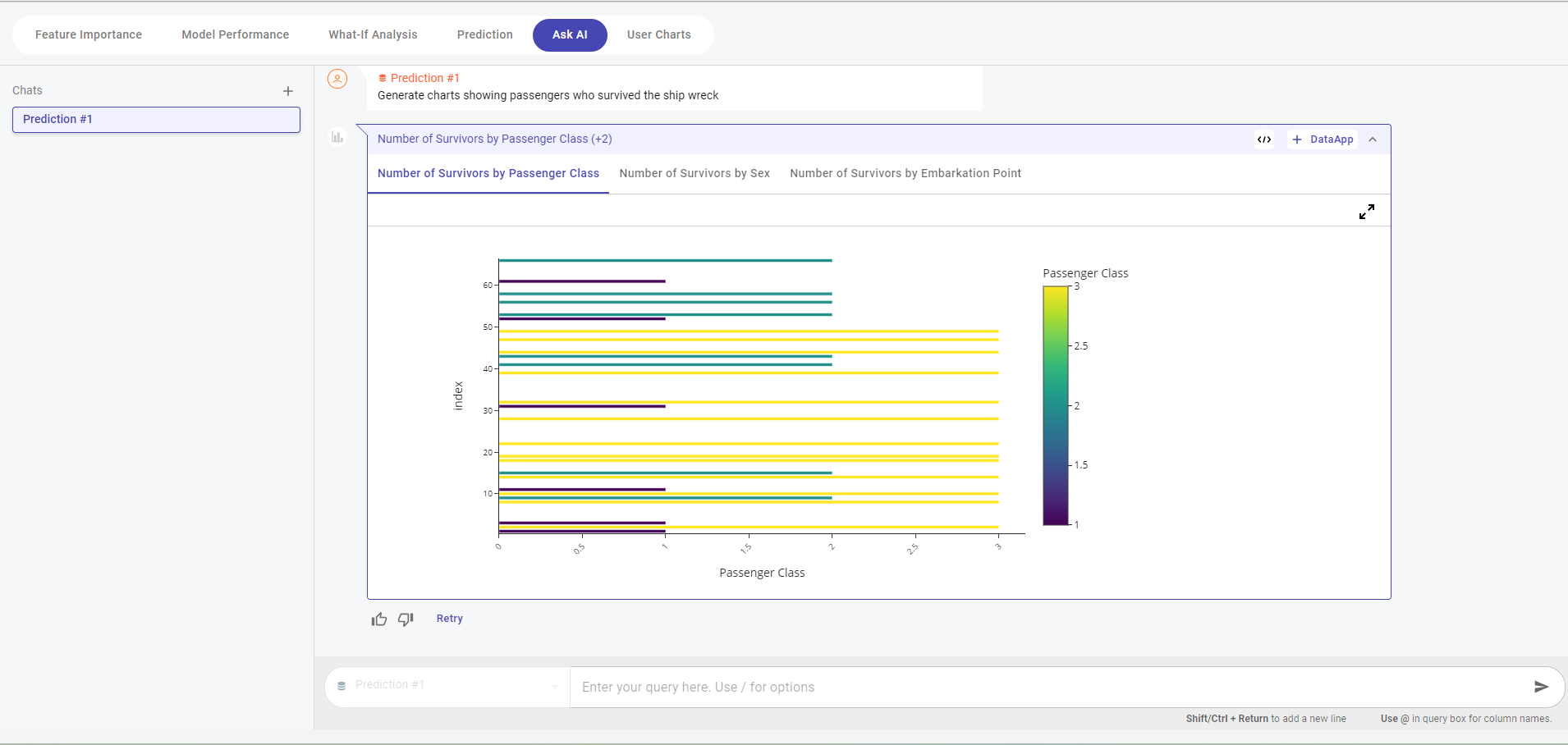1568x745 pixels.
Task: Open Number of Survivors by Embarkation Point tab
Action: [905, 173]
